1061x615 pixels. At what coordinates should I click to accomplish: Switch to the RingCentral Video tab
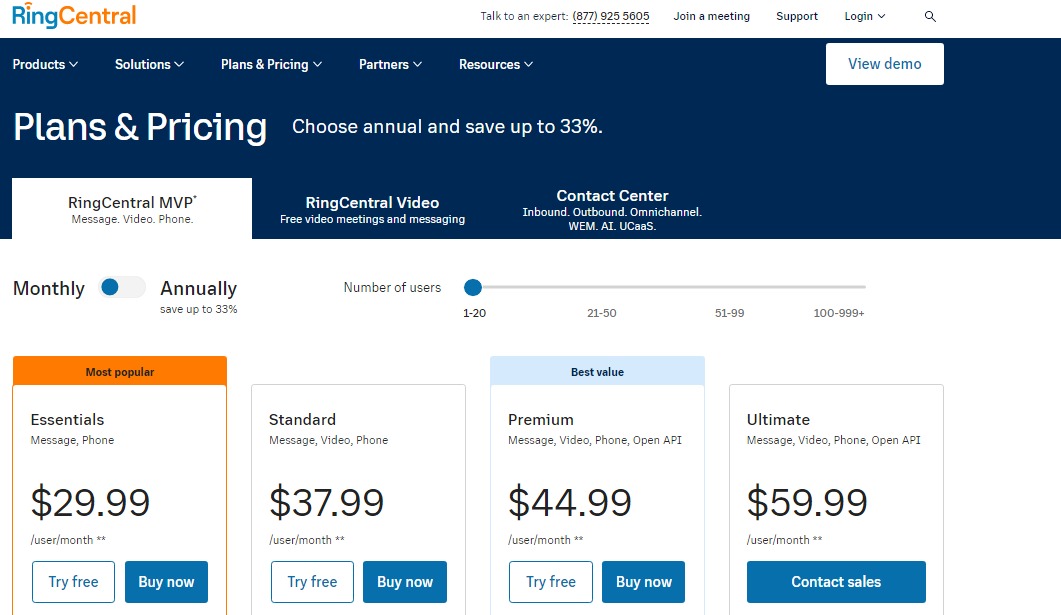tap(372, 208)
